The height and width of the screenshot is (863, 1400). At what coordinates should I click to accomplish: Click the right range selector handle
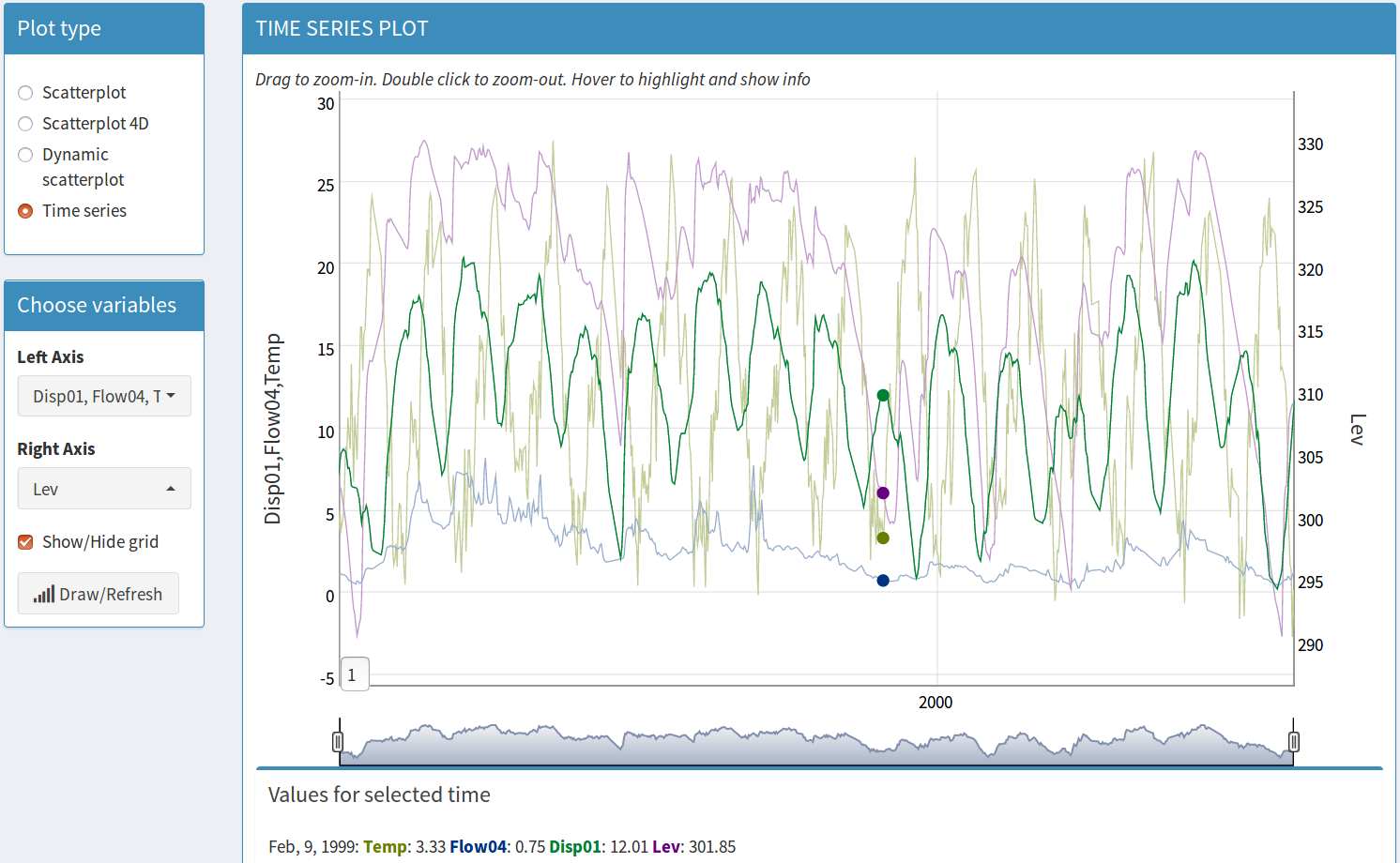coord(1294,742)
